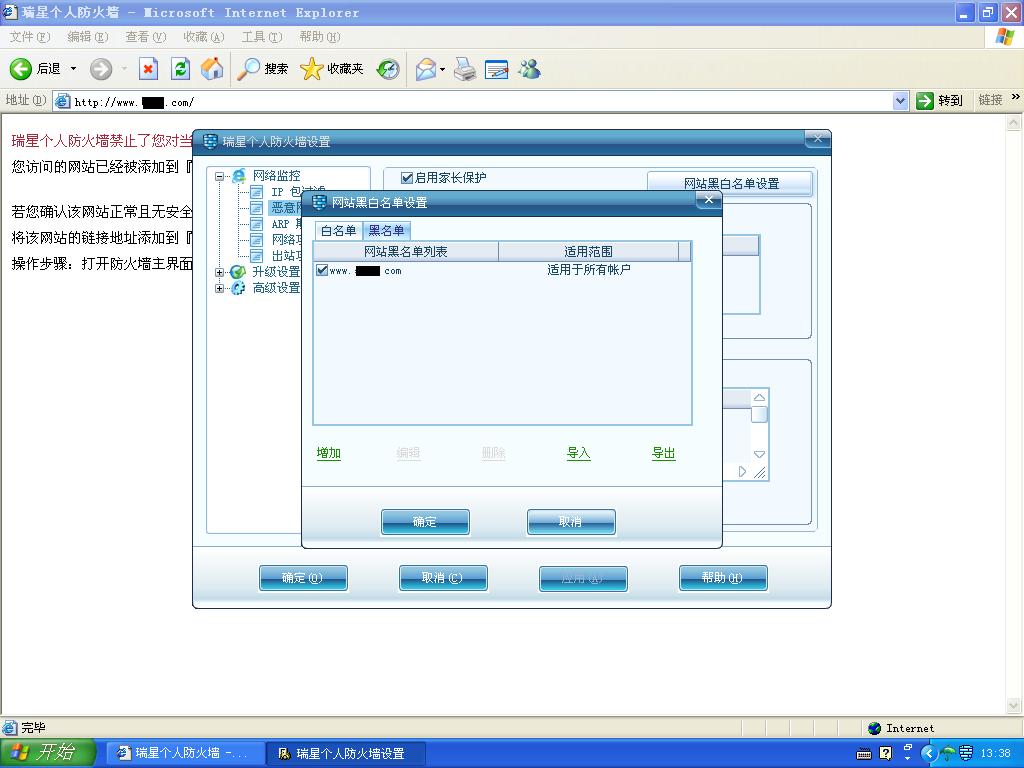Click the Edit page icon in toolbar
The height and width of the screenshot is (768, 1024).
coord(496,69)
